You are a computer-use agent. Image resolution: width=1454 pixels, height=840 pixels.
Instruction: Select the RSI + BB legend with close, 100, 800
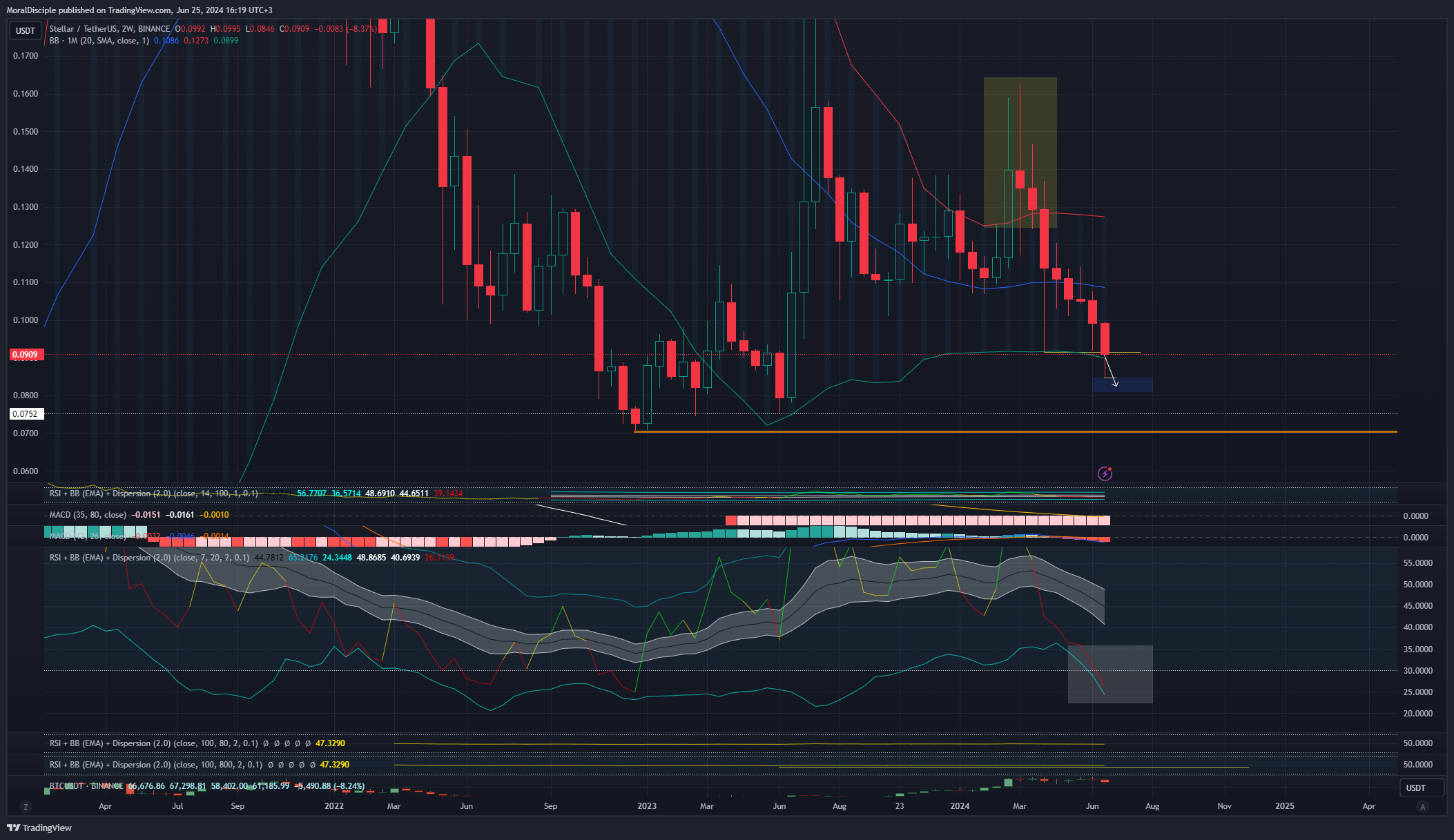click(x=156, y=765)
